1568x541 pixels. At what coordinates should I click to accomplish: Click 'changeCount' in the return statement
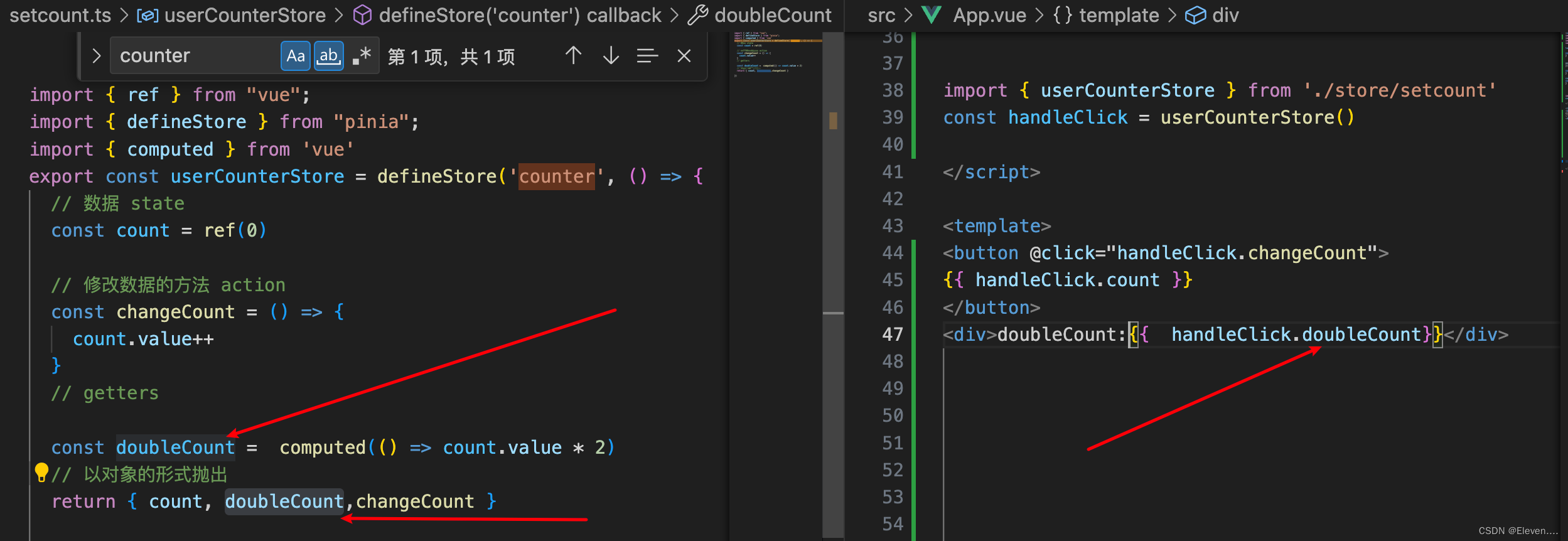point(415,501)
